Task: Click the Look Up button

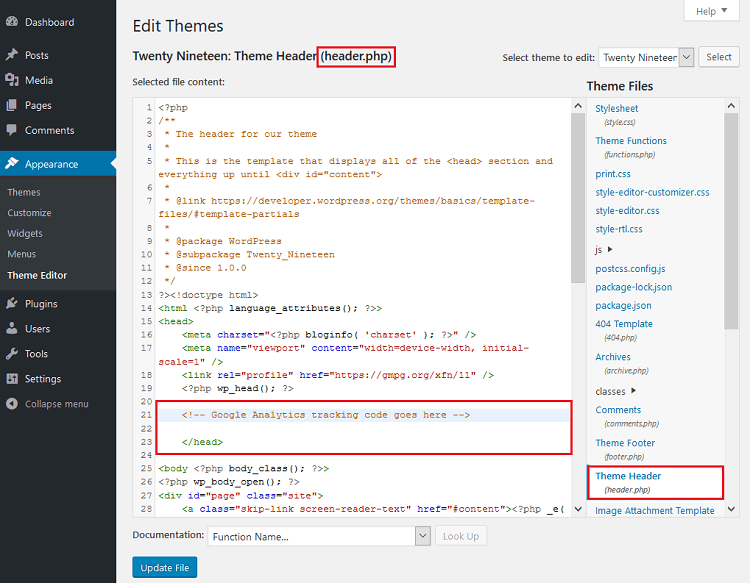Action: 461,536
